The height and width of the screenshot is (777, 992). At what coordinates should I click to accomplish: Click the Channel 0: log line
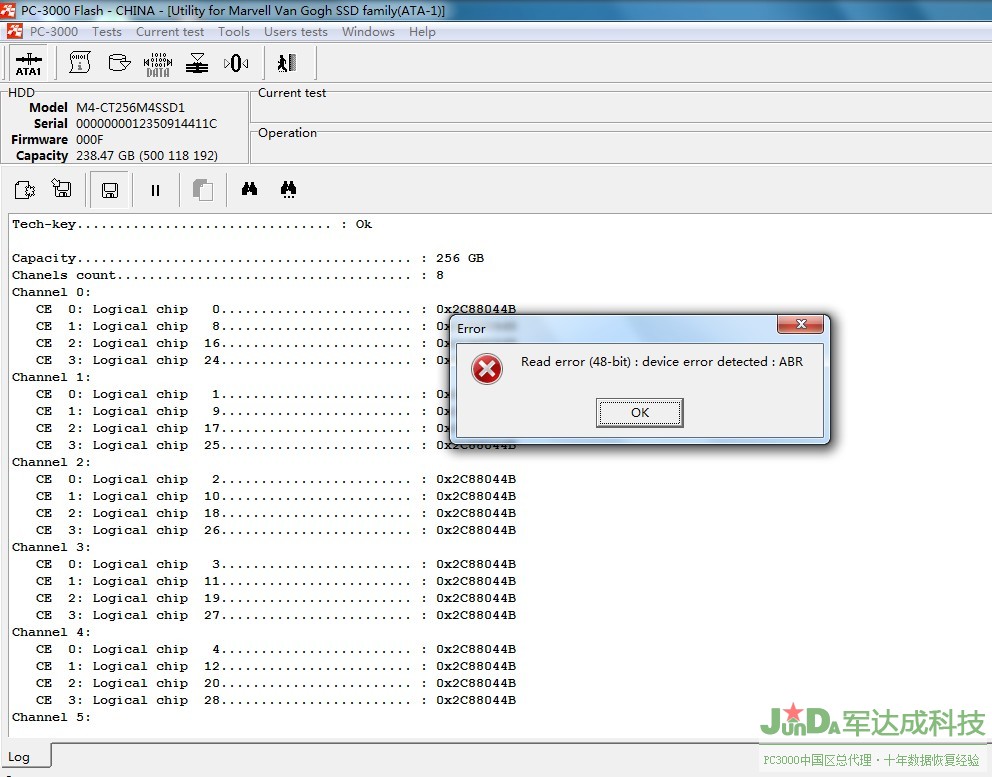[x=51, y=292]
